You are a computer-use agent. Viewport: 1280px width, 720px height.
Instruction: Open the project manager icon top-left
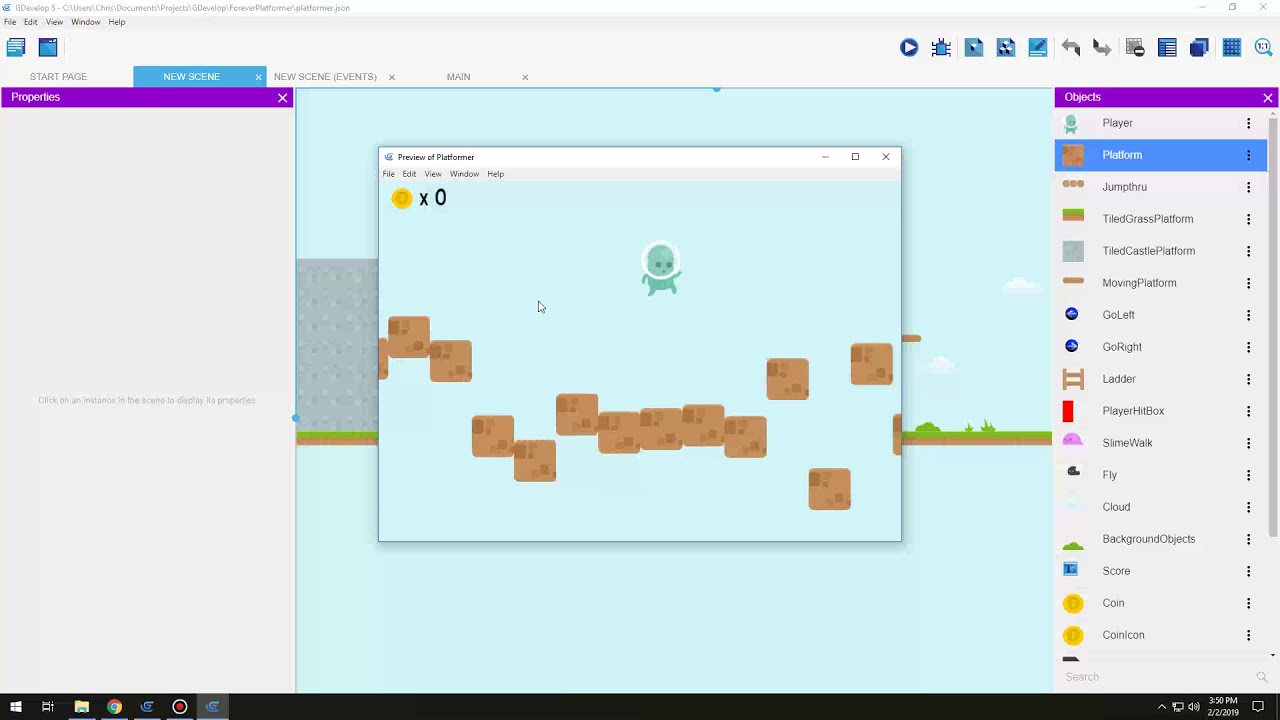coord(15,47)
